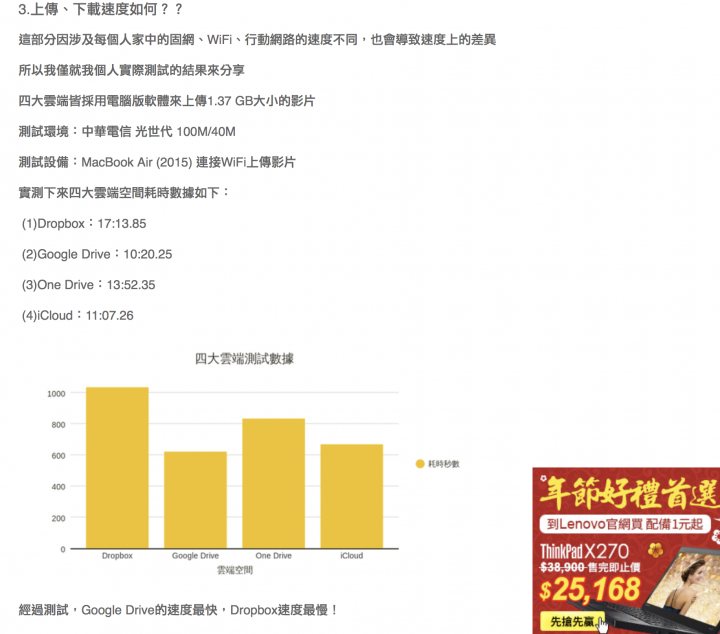Click the line (3)One Drive：13:52.35

[89, 285]
